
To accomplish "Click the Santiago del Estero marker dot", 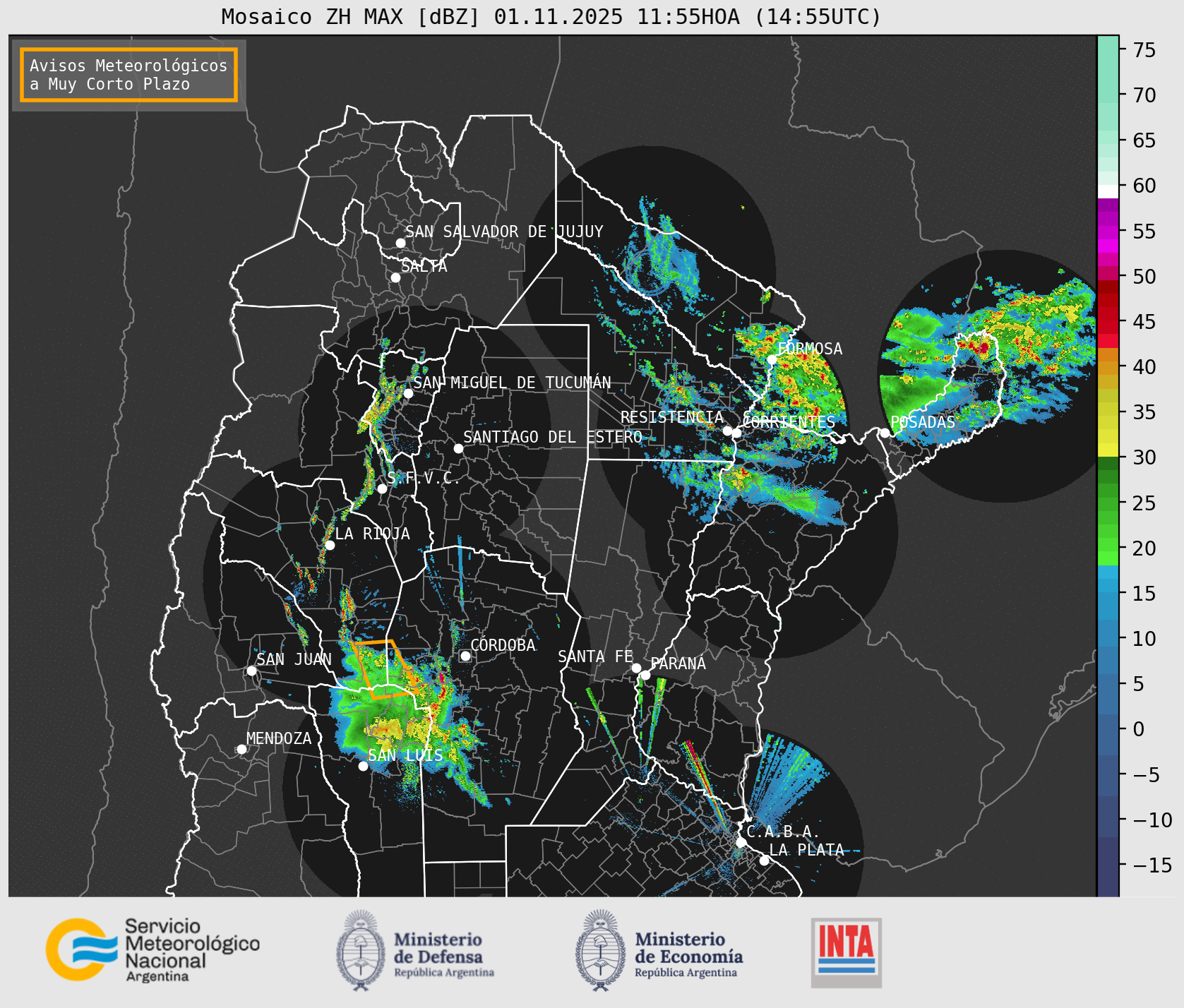I will (458, 448).
